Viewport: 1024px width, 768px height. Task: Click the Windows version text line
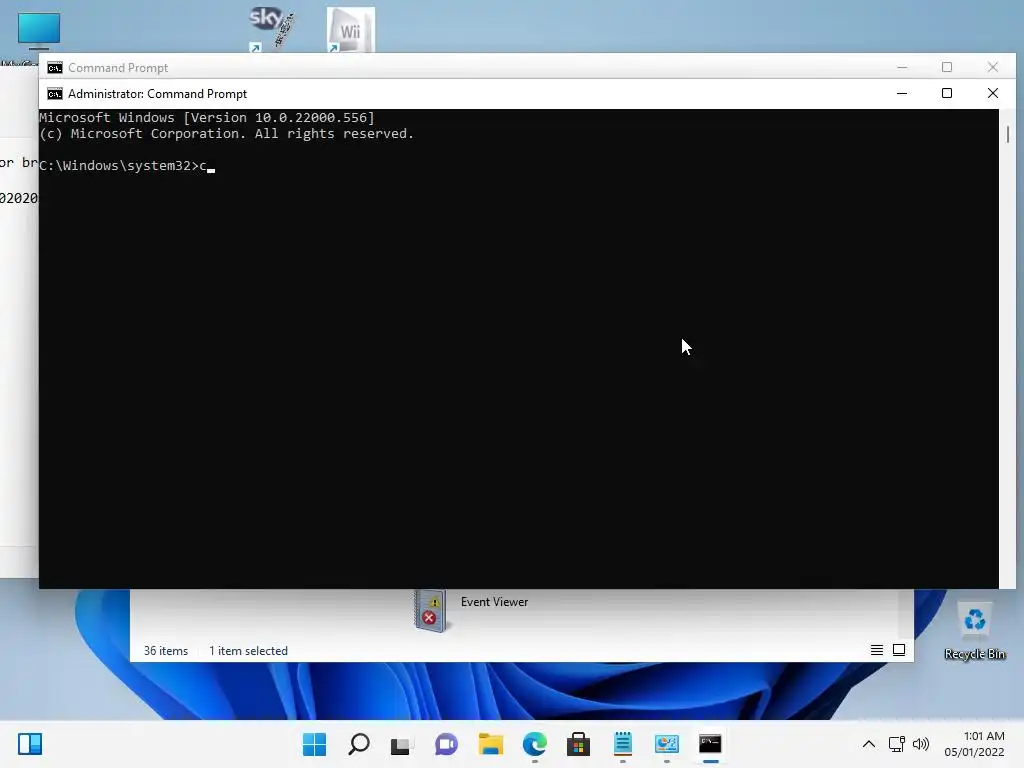pos(207,118)
